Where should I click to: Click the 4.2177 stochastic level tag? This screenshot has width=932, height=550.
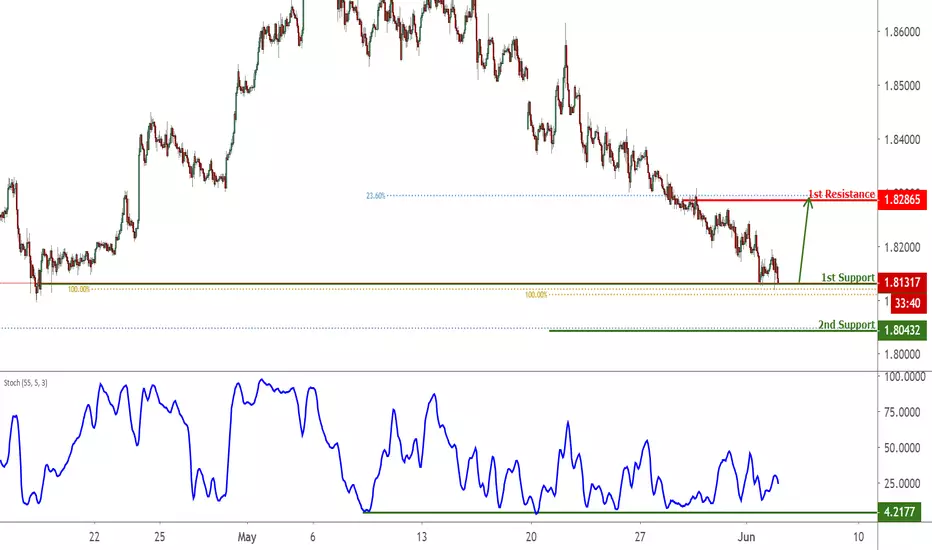899,512
